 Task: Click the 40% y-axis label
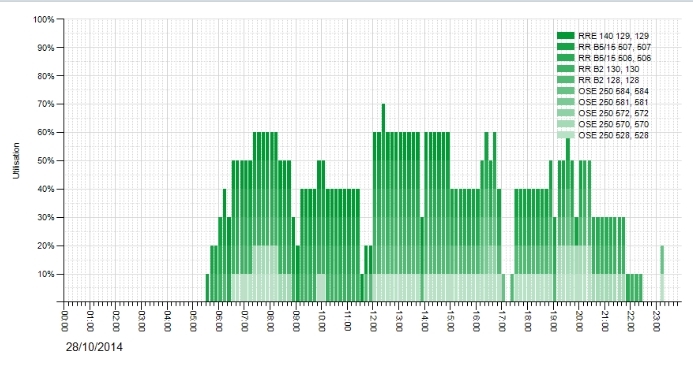pyautogui.click(x=46, y=189)
